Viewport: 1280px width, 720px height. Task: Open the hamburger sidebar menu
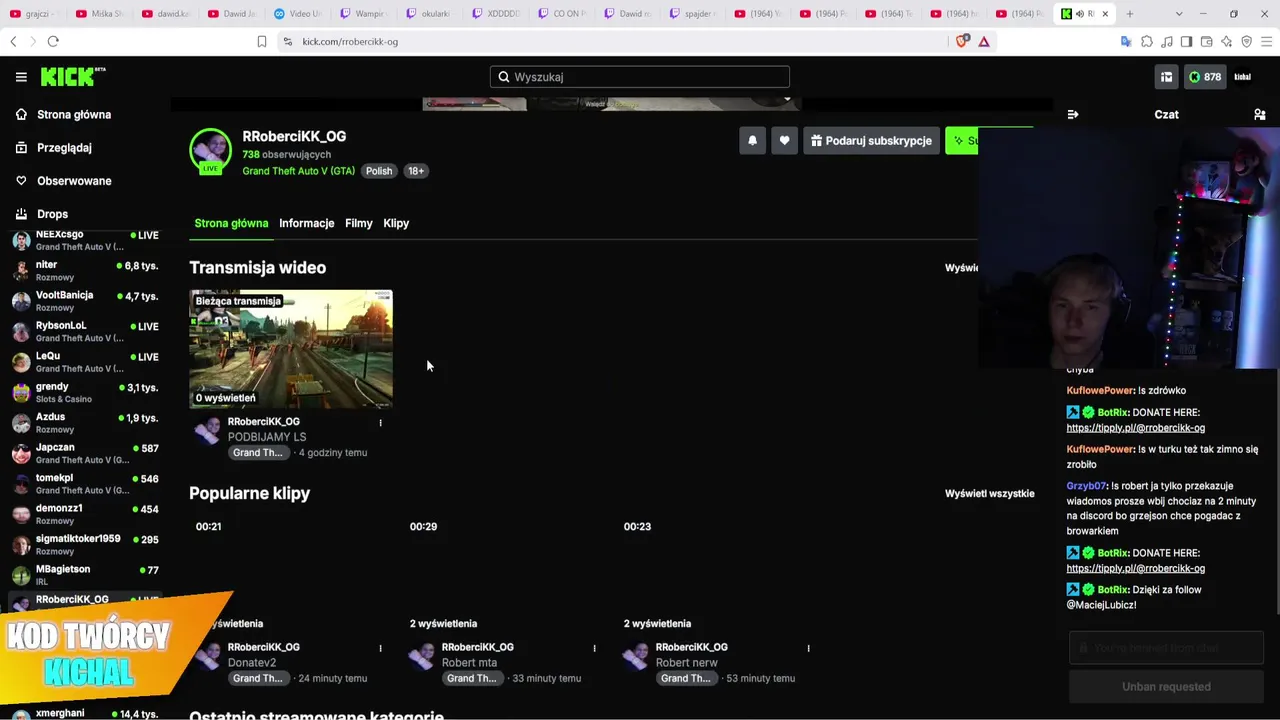(21, 77)
